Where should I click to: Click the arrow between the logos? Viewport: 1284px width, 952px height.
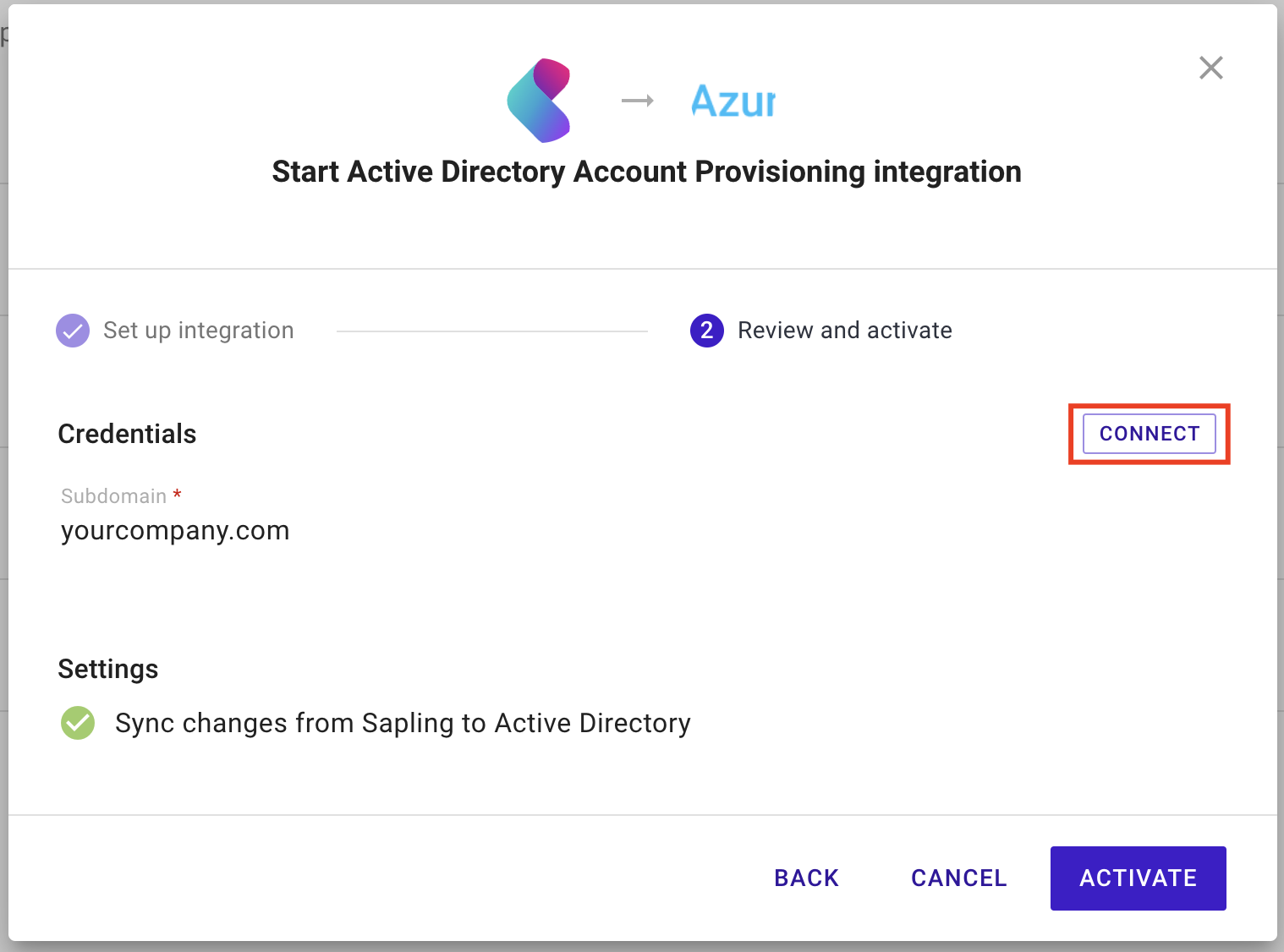[638, 101]
